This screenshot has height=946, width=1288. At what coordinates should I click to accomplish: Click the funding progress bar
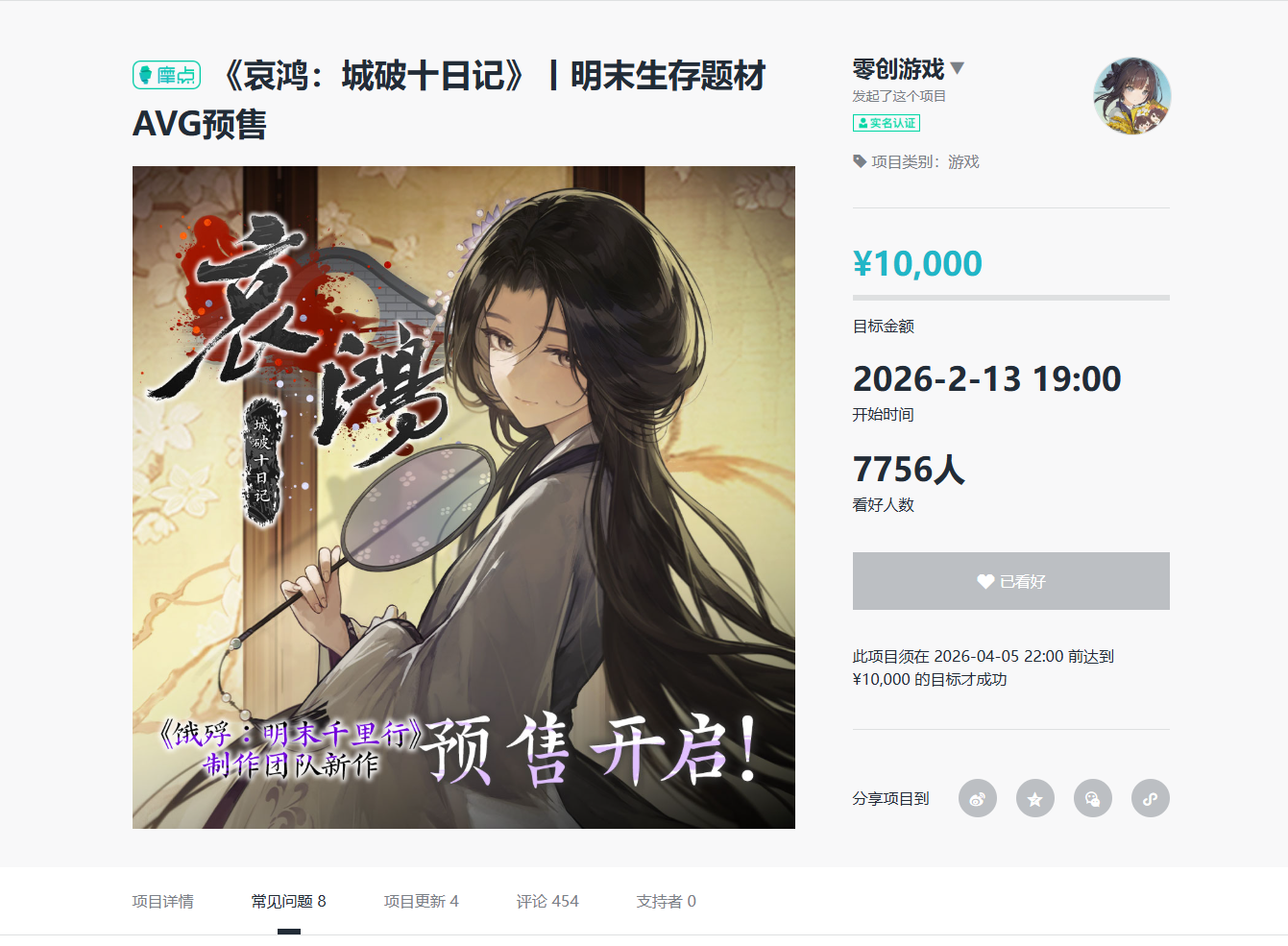1010,298
